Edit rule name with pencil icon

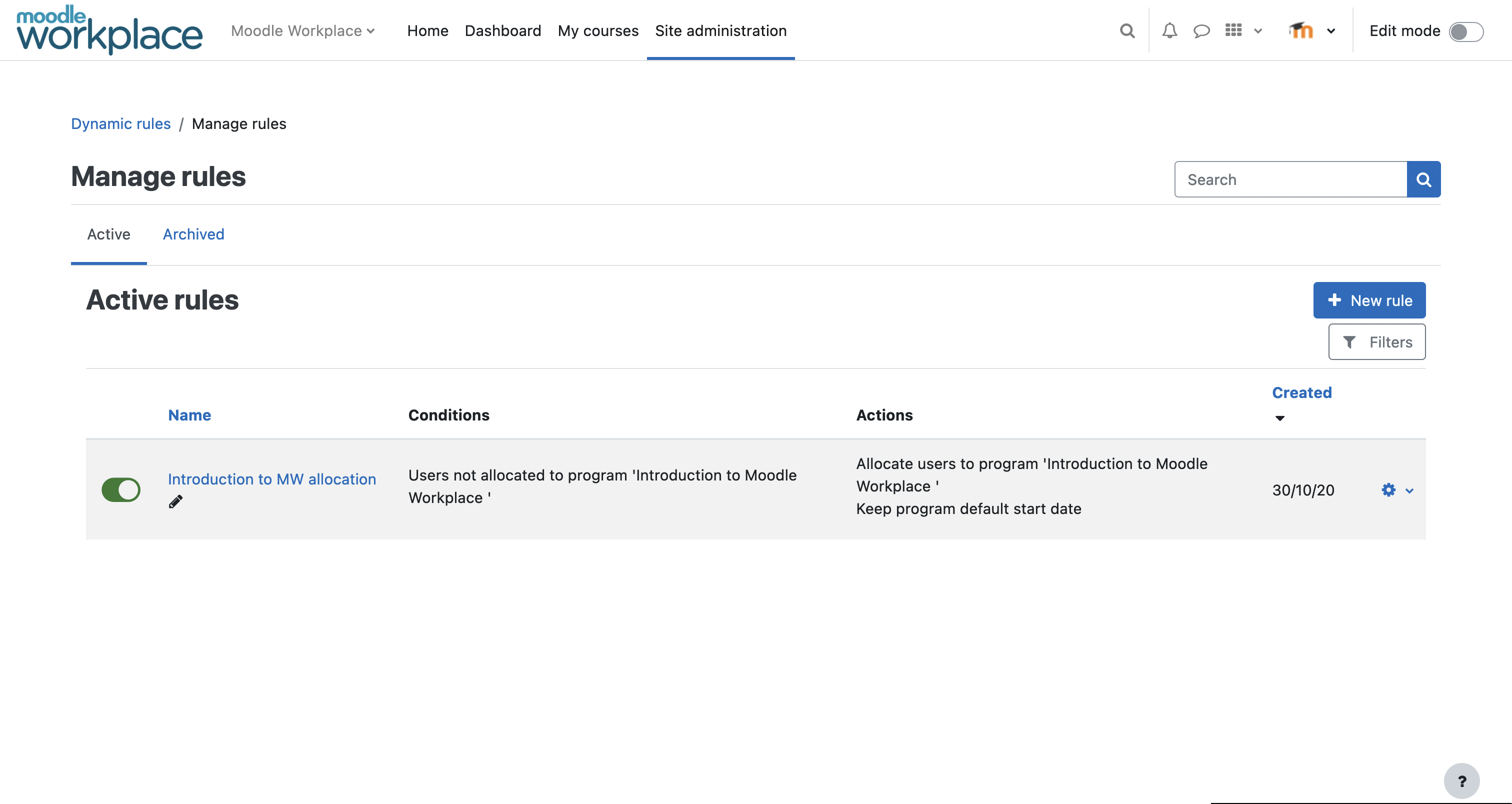coord(175,501)
